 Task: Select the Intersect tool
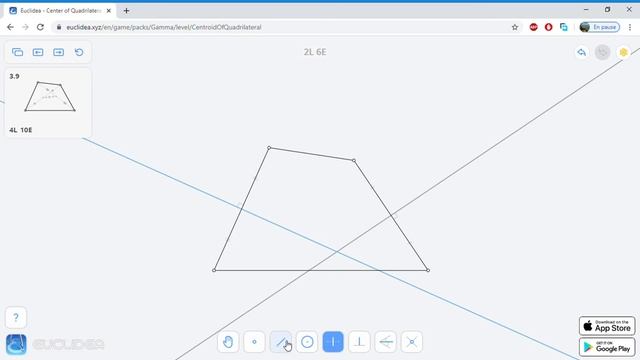412,342
